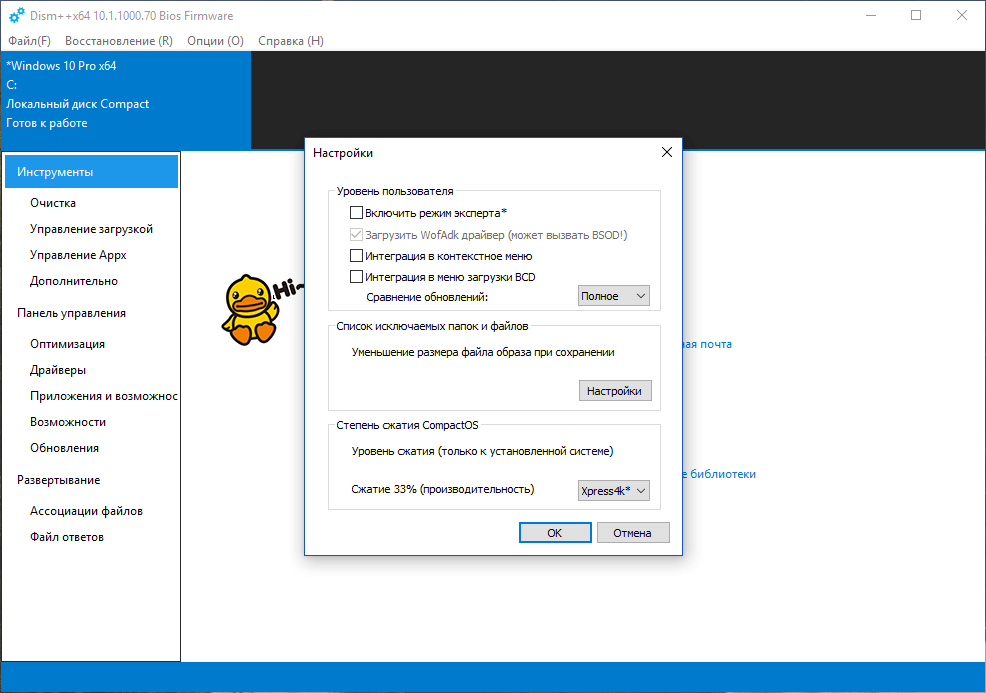Viewport: 986px width, 693px height.
Task: Open the Xpress4k* compression dropdown
Action: point(614,491)
